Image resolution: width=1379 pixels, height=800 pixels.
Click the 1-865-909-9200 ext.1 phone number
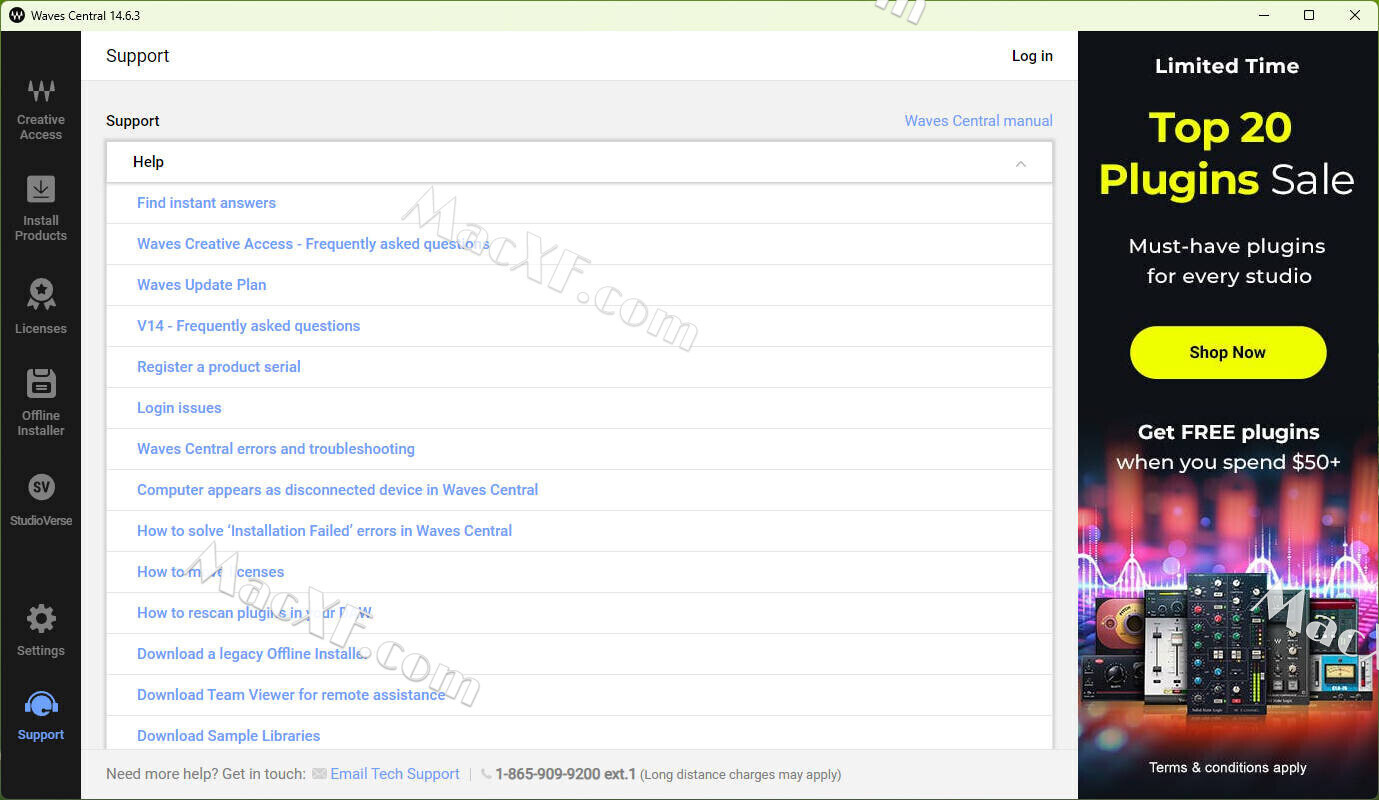(565, 774)
